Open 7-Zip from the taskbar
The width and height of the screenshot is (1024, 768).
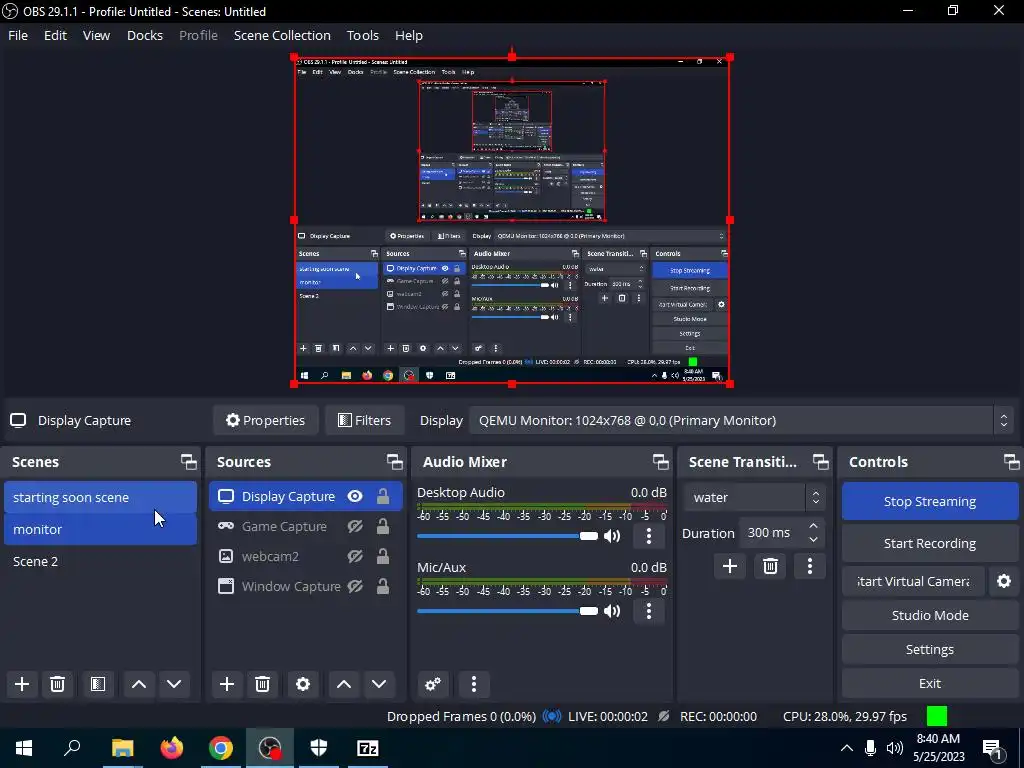[x=368, y=748]
